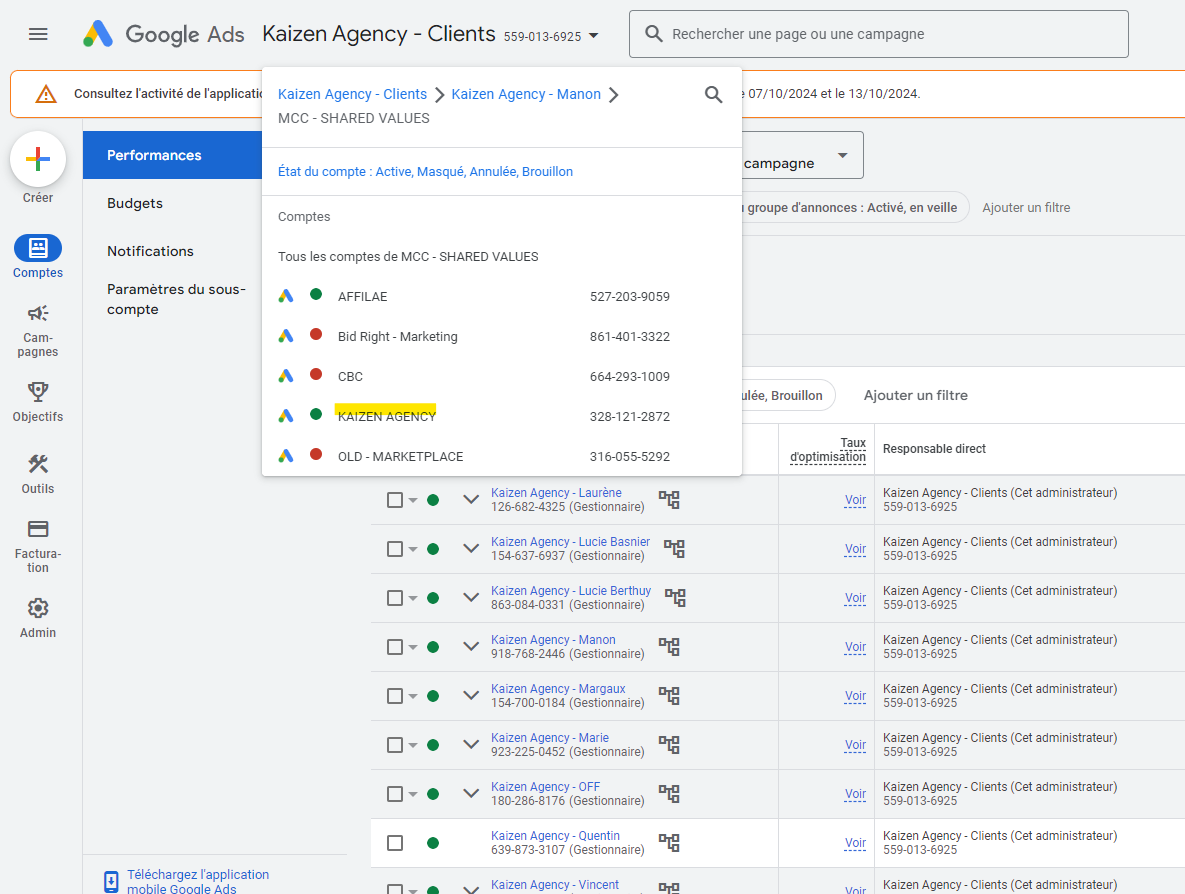Screen dimensions: 1185x894
Task: Open Paramètres du sous-compte
Action: pyautogui.click(x=176, y=299)
